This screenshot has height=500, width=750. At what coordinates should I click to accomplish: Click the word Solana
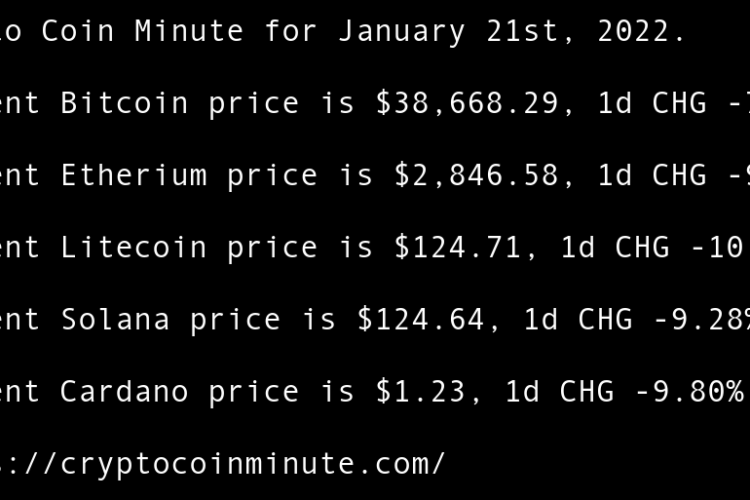click(x=115, y=319)
